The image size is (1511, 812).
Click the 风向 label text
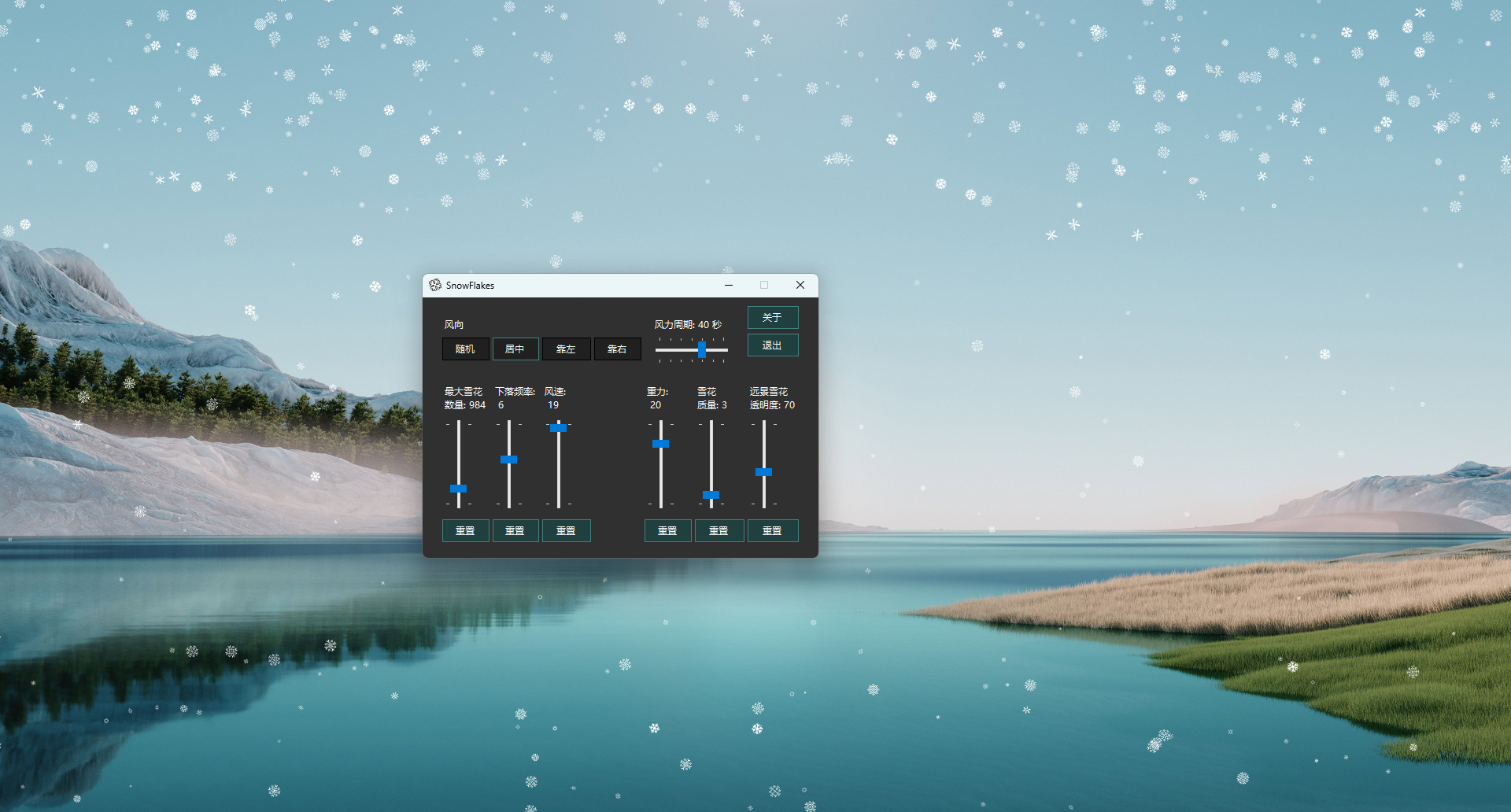coord(454,324)
